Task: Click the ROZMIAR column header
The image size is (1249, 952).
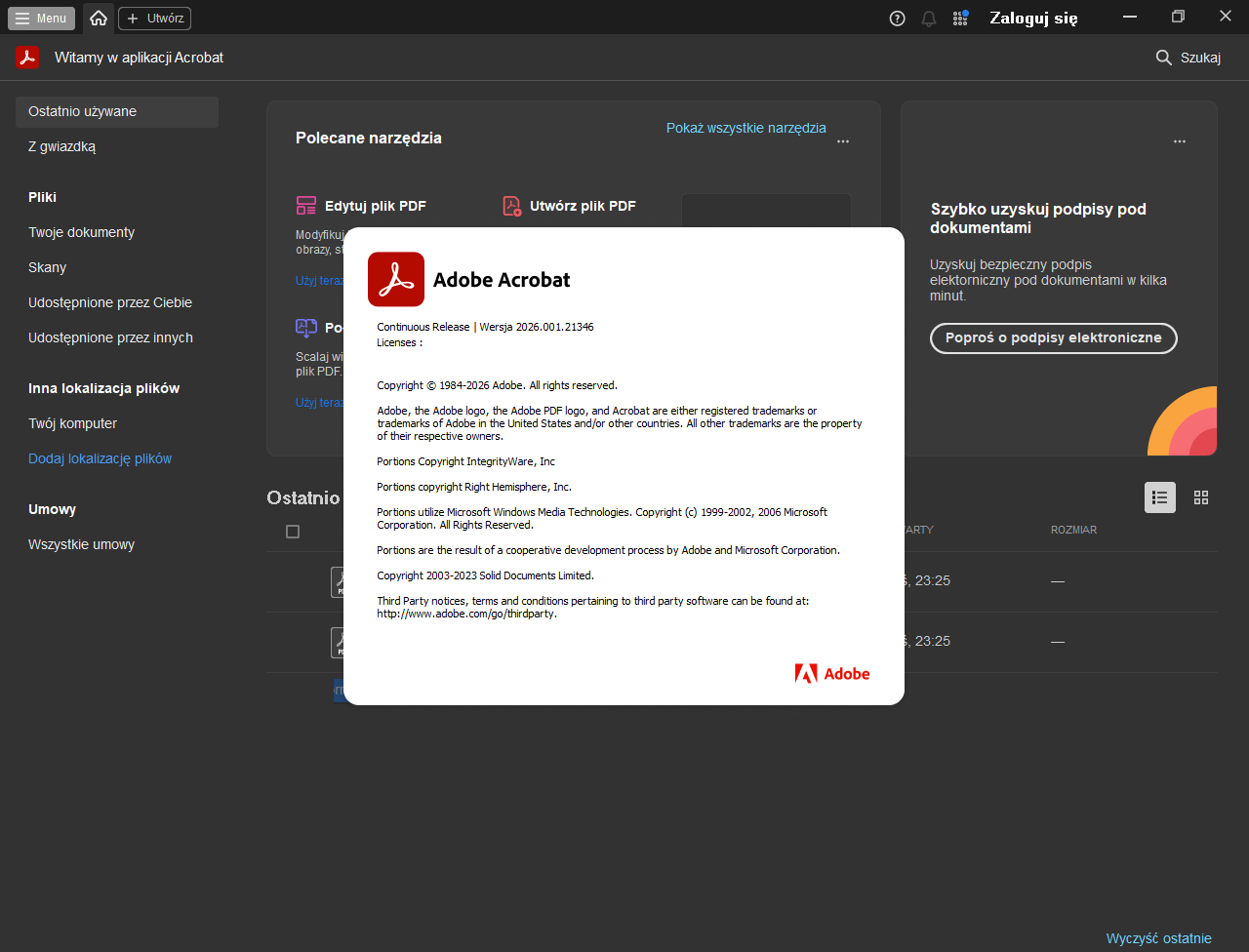Action: coord(1073,530)
